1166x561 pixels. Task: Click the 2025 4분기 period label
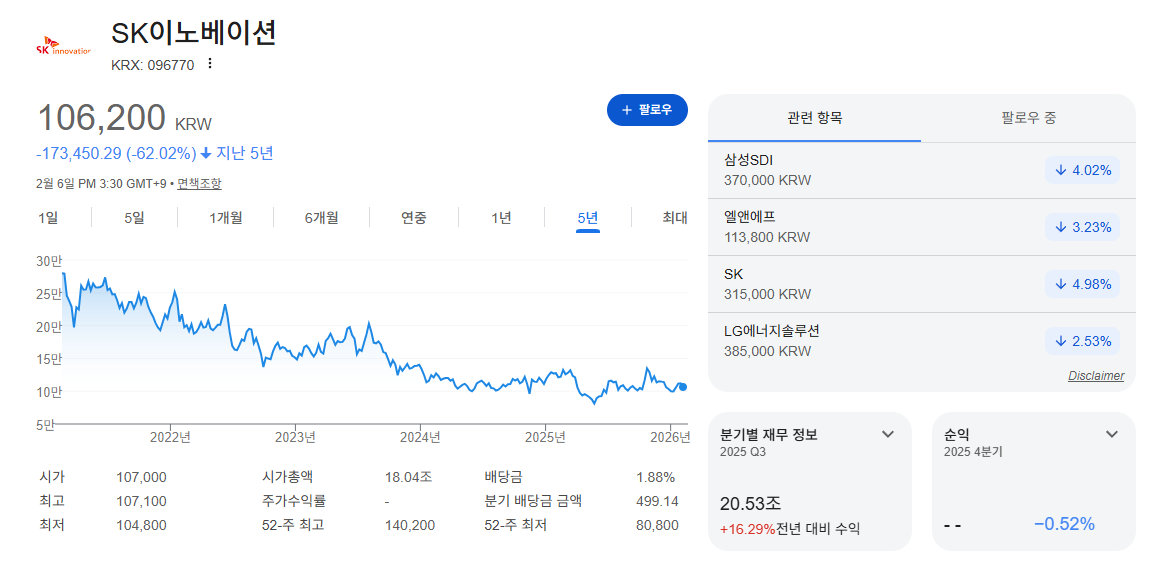click(973, 452)
